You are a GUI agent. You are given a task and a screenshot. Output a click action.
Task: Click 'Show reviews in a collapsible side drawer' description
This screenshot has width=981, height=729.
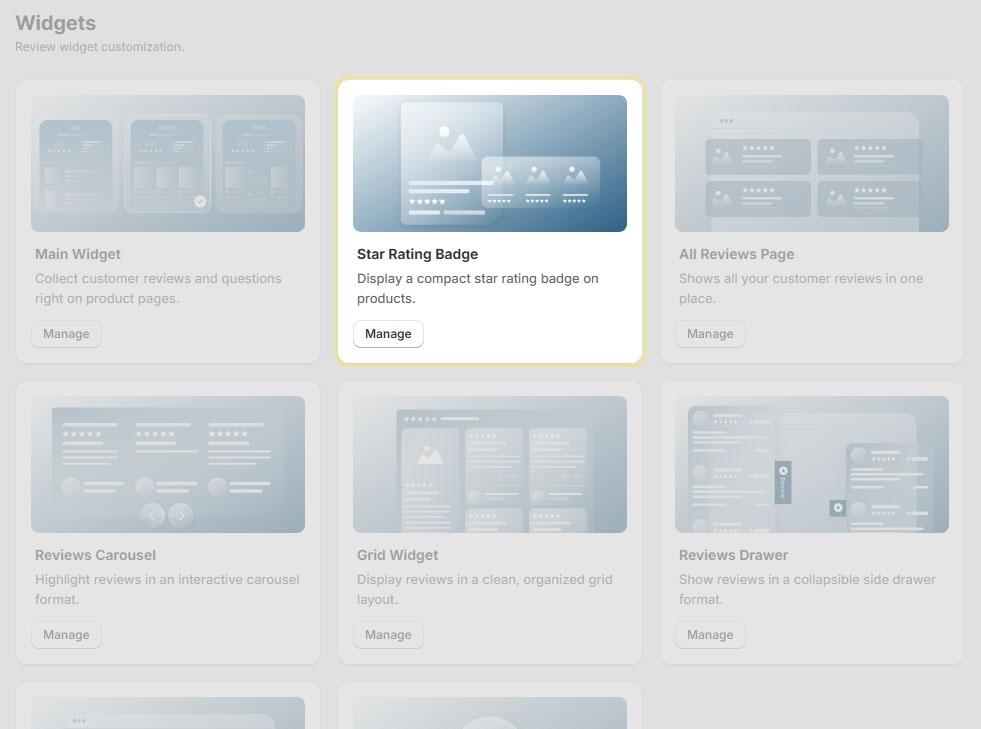click(x=807, y=589)
